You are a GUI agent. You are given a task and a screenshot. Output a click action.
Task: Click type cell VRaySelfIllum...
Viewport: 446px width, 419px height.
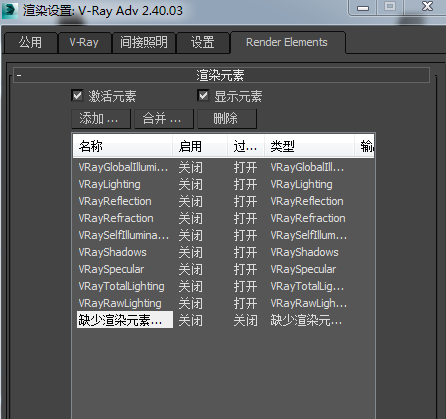click(x=309, y=235)
